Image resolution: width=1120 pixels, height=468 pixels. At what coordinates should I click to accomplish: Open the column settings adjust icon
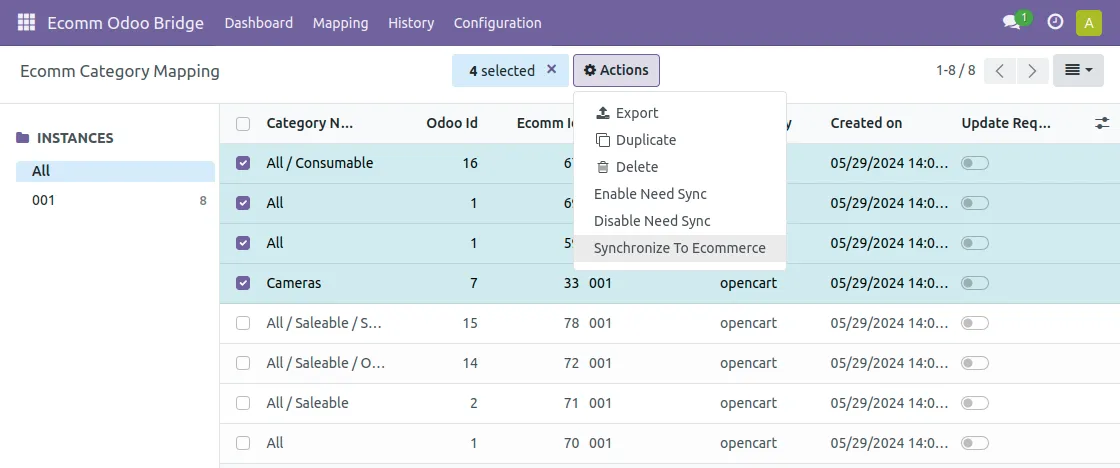point(1102,123)
